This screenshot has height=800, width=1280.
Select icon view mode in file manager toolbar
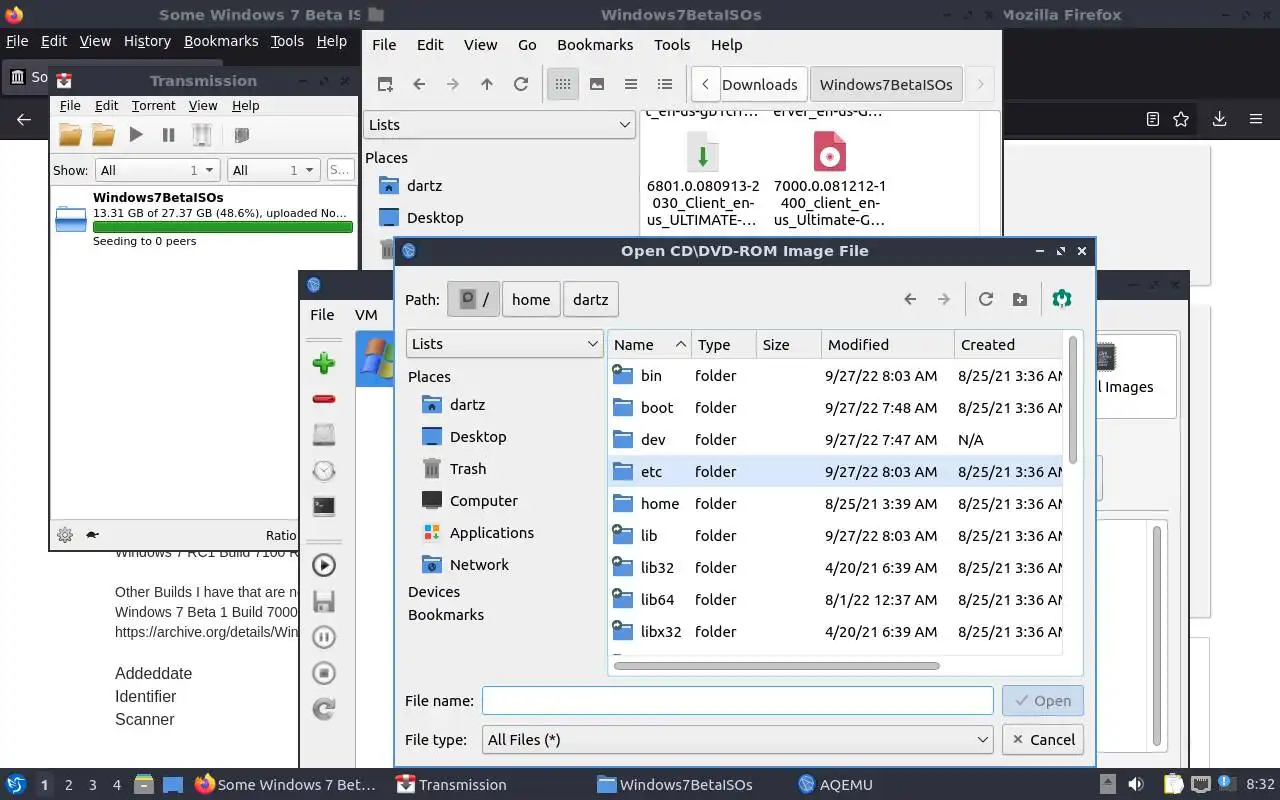click(563, 84)
